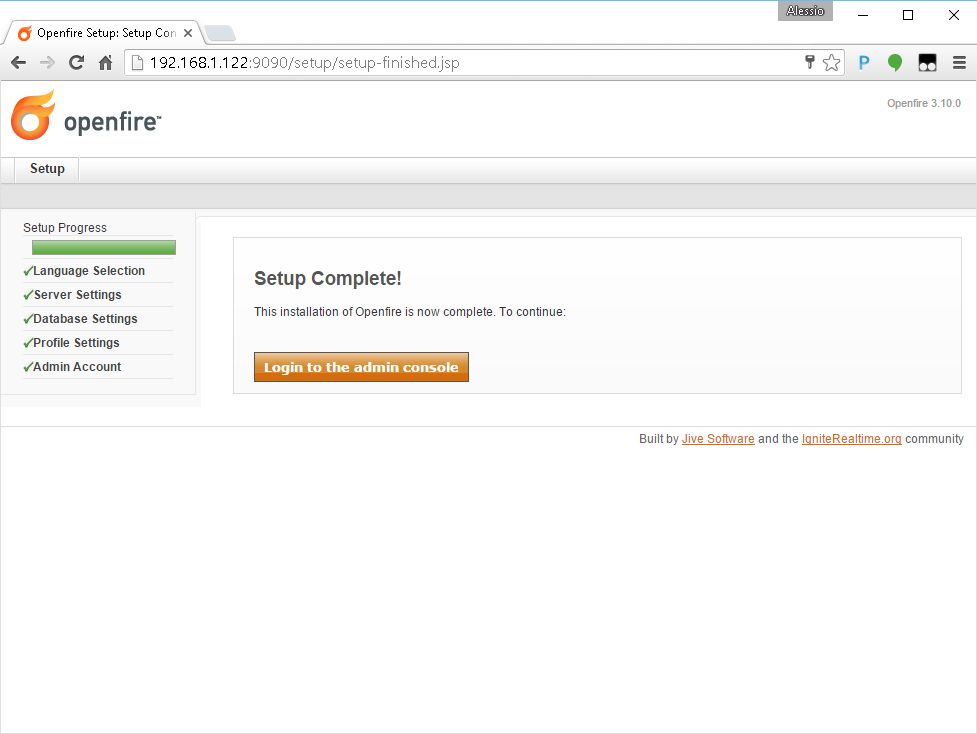Click the green Setup Progress bar
Image resolution: width=977 pixels, height=734 pixels.
(x=103, y=247)
